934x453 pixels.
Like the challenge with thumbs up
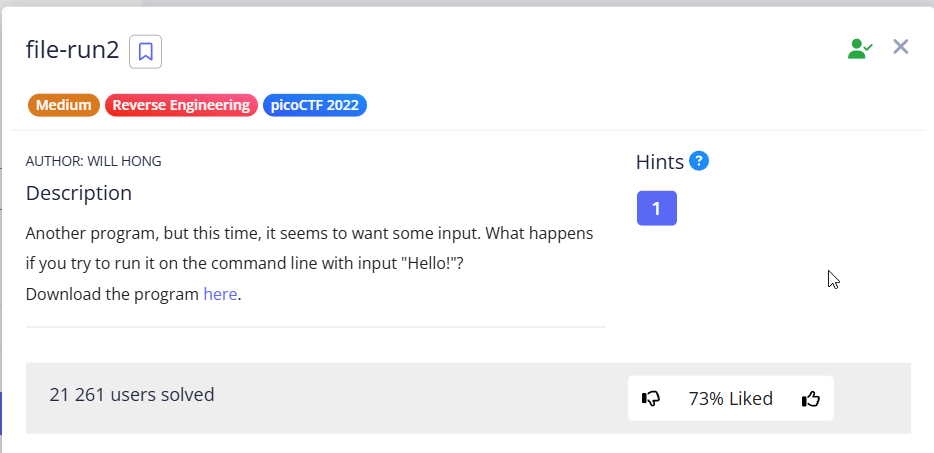click(x=811, y=399)
